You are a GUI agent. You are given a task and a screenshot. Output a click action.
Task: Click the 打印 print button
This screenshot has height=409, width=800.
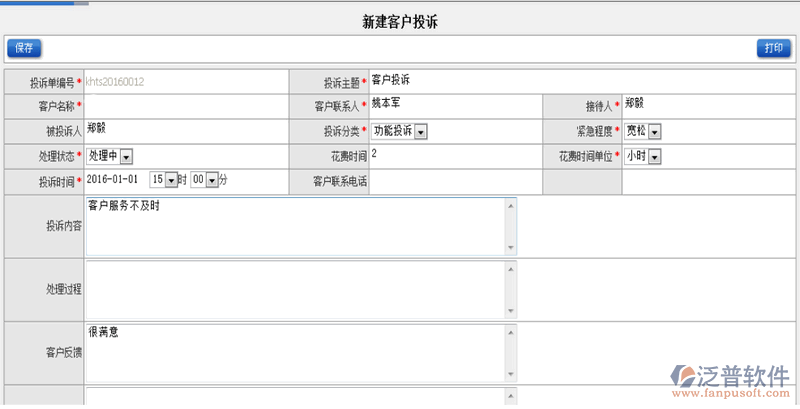[773, 48]
